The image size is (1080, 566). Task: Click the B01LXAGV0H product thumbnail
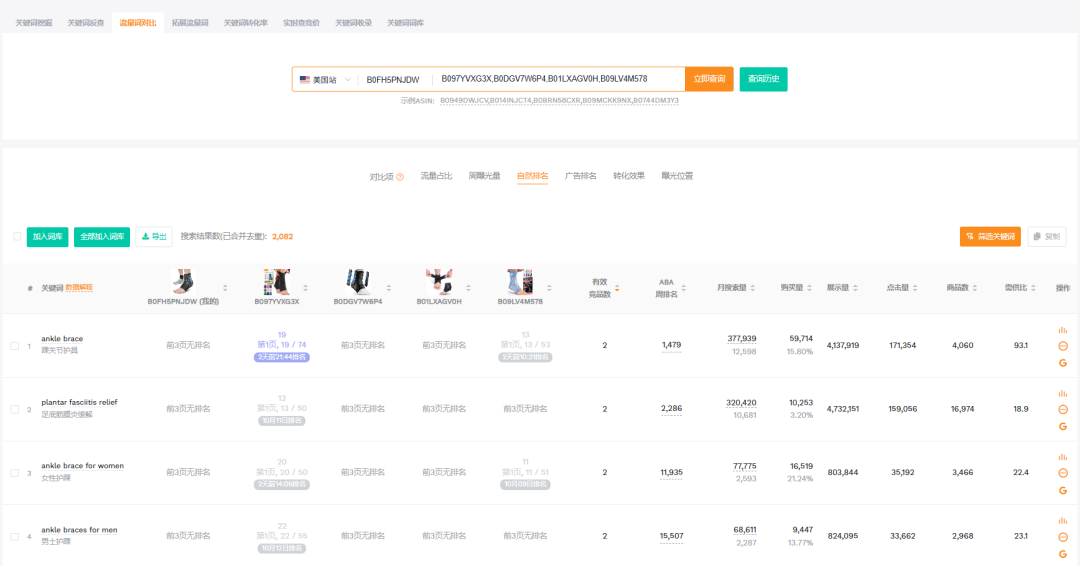439,282
